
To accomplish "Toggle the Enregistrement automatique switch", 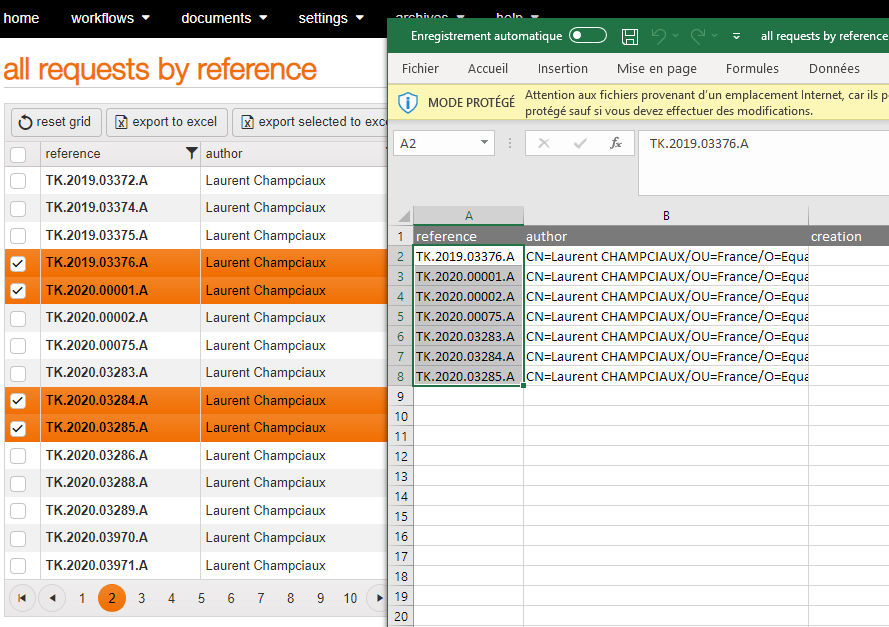I will [x=588, y=36].
